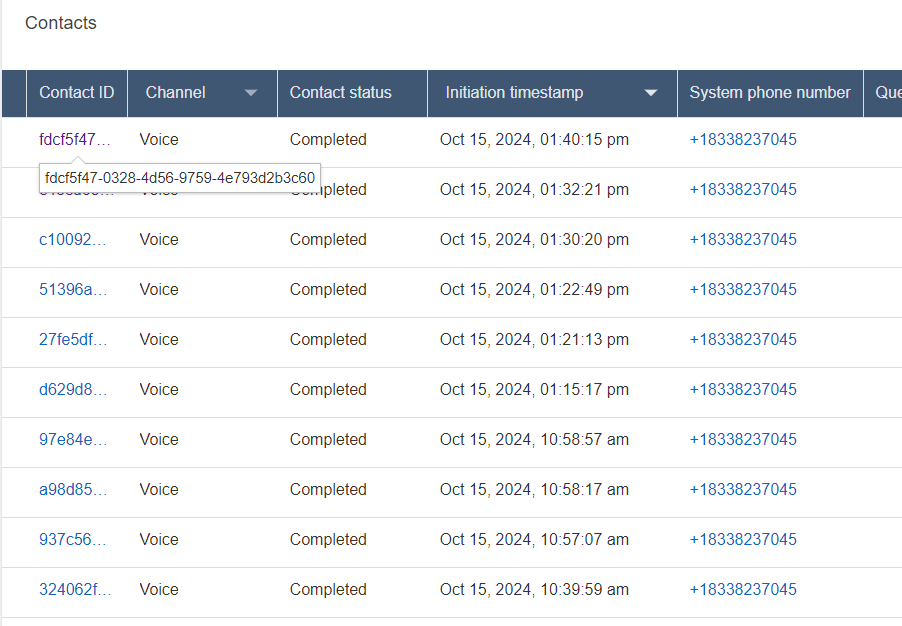
Task: Open contact ID 97e84e link
Action: click(75, 440)
